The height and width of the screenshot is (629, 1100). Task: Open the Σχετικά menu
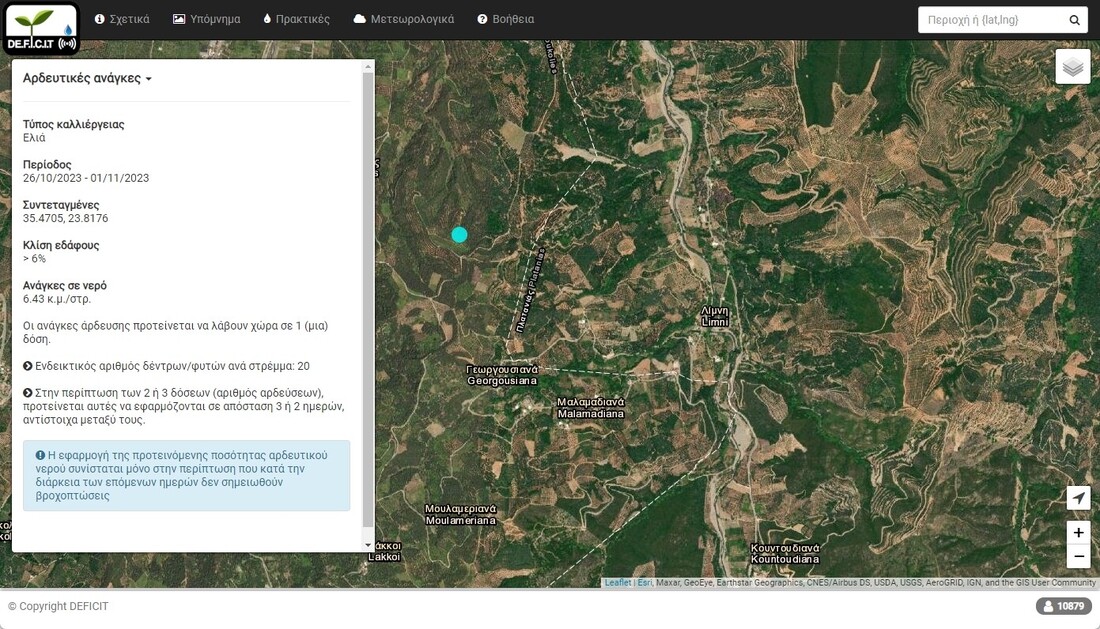click(122, 19)
